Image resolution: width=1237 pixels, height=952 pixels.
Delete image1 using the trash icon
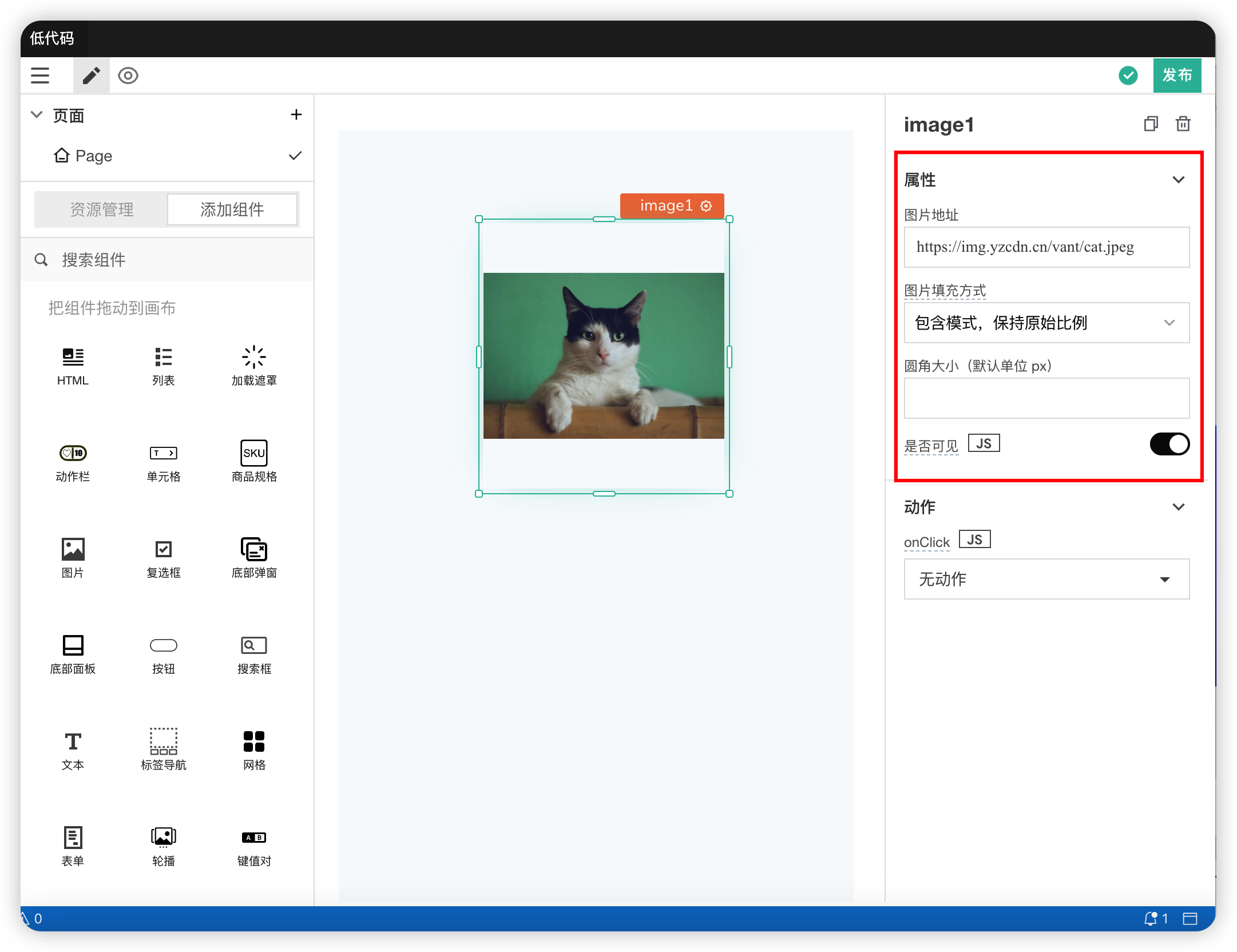tap(1183, 124)
